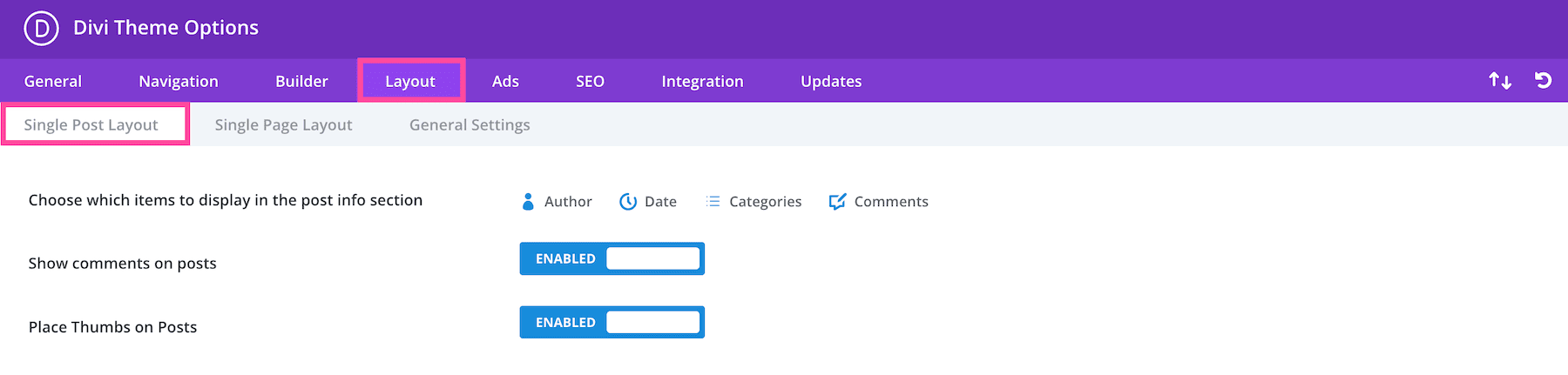The height and width of the screenshot is (375, 1568).
Task: Open the SEO tab
Action: [590, 81]
